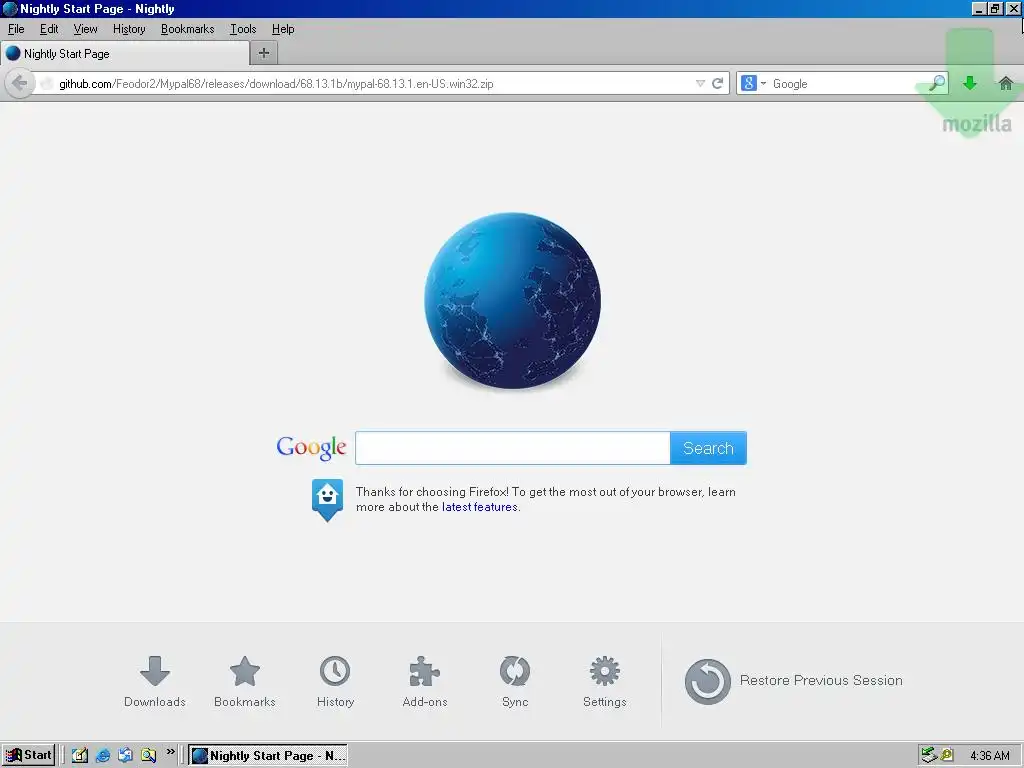Open the View menu
This screenshot has height=768, width=1024.
[x=86, y=29]
